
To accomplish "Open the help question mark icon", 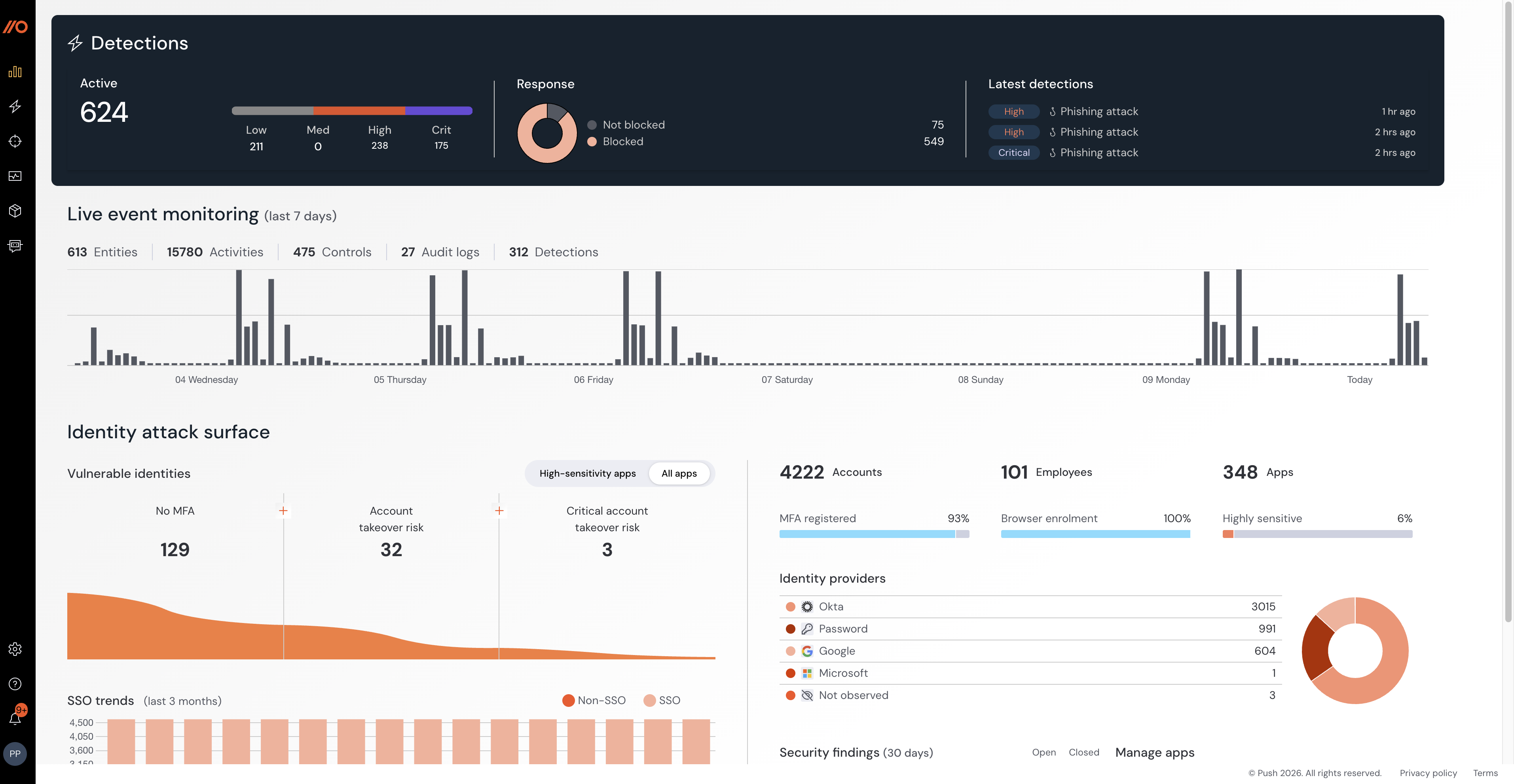I will point(15,684).
